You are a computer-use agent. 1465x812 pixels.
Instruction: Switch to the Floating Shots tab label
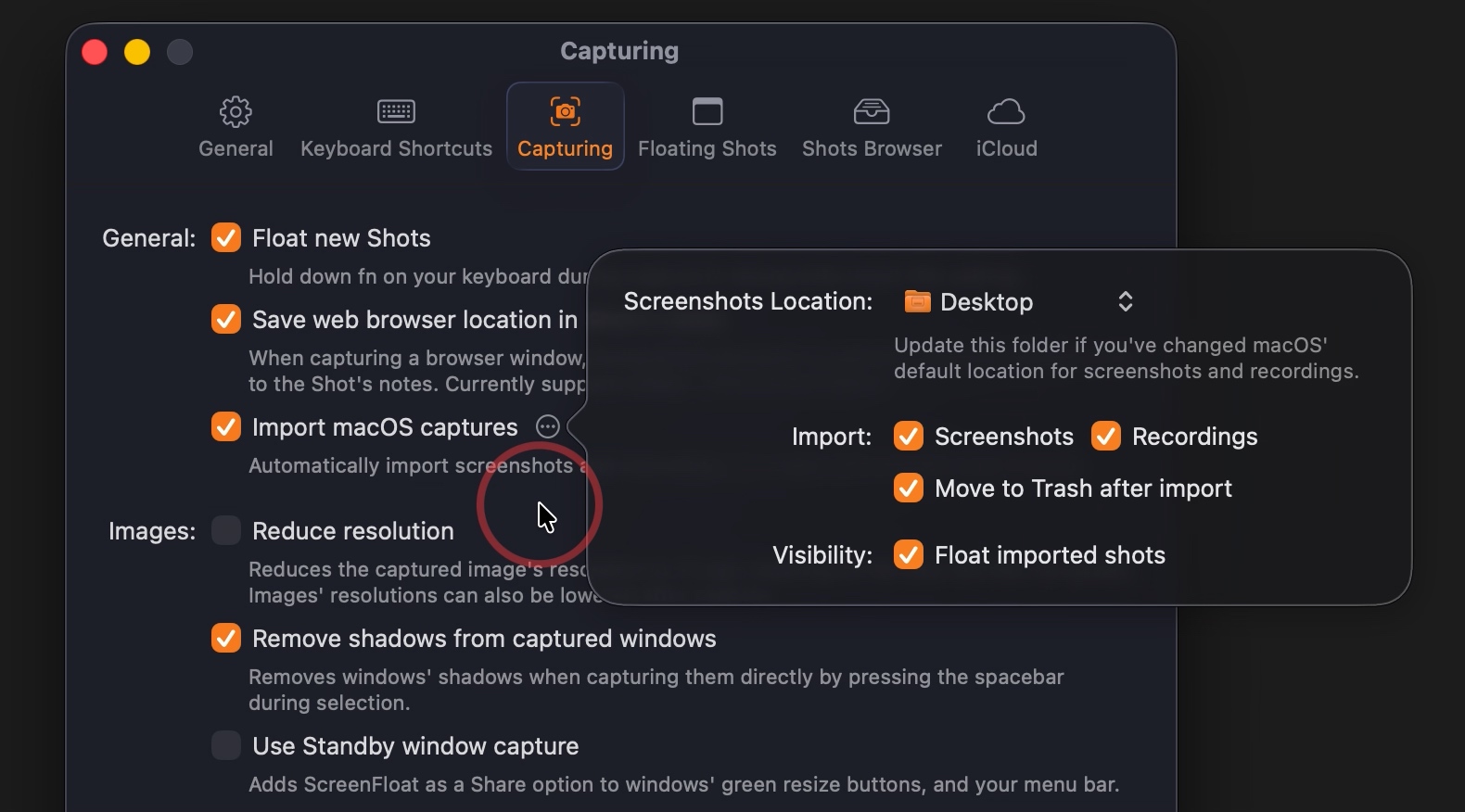(707, 149)
